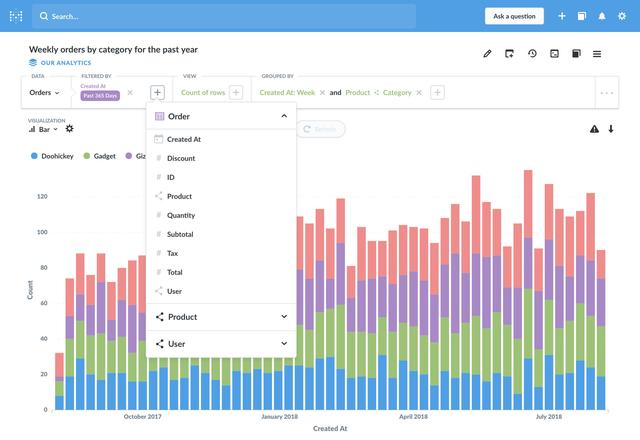640x440 pixels.
Task: Open the bell notifications icon
Action: (x=602, y=16)
